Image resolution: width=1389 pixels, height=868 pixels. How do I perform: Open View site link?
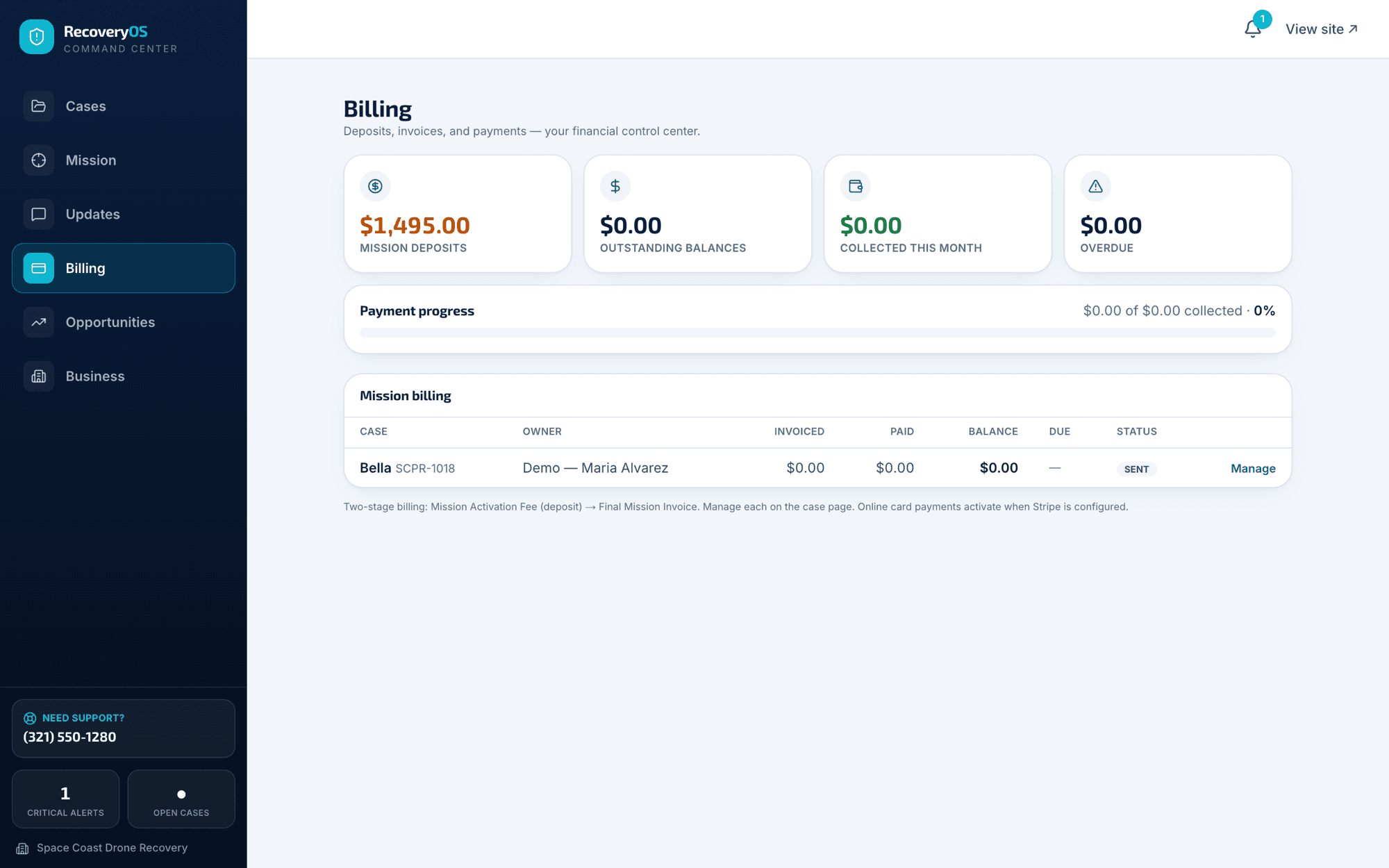(x=1322, y=29)
